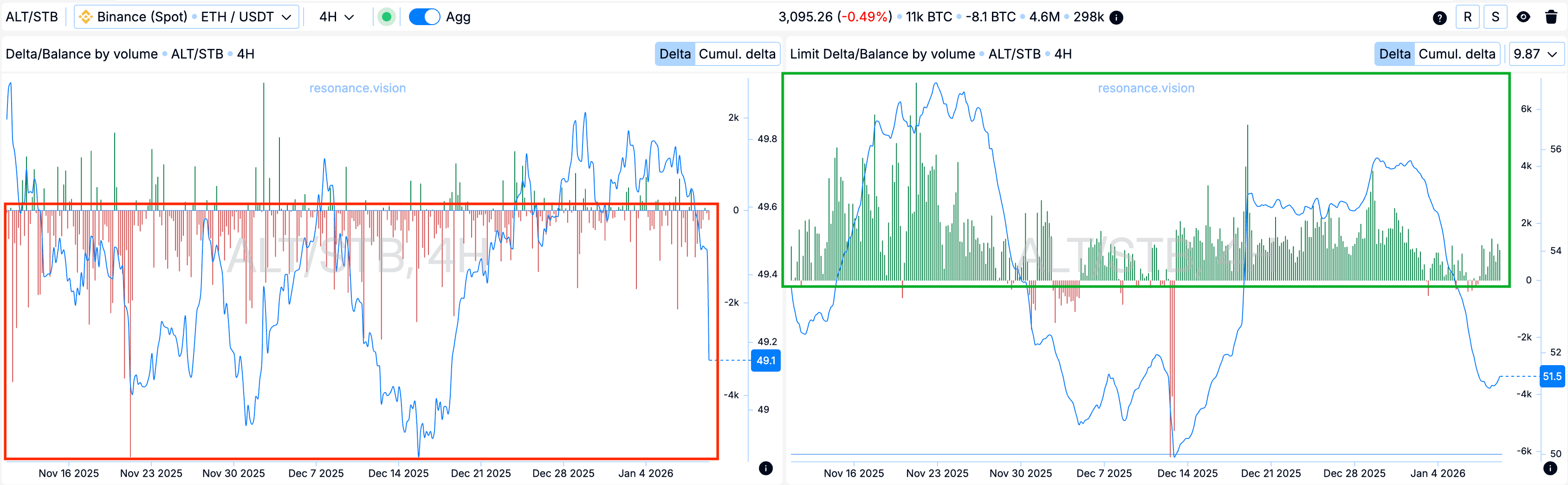Select the Delta tab on the right chart
1568x485 pixels.
[1394, 53]
